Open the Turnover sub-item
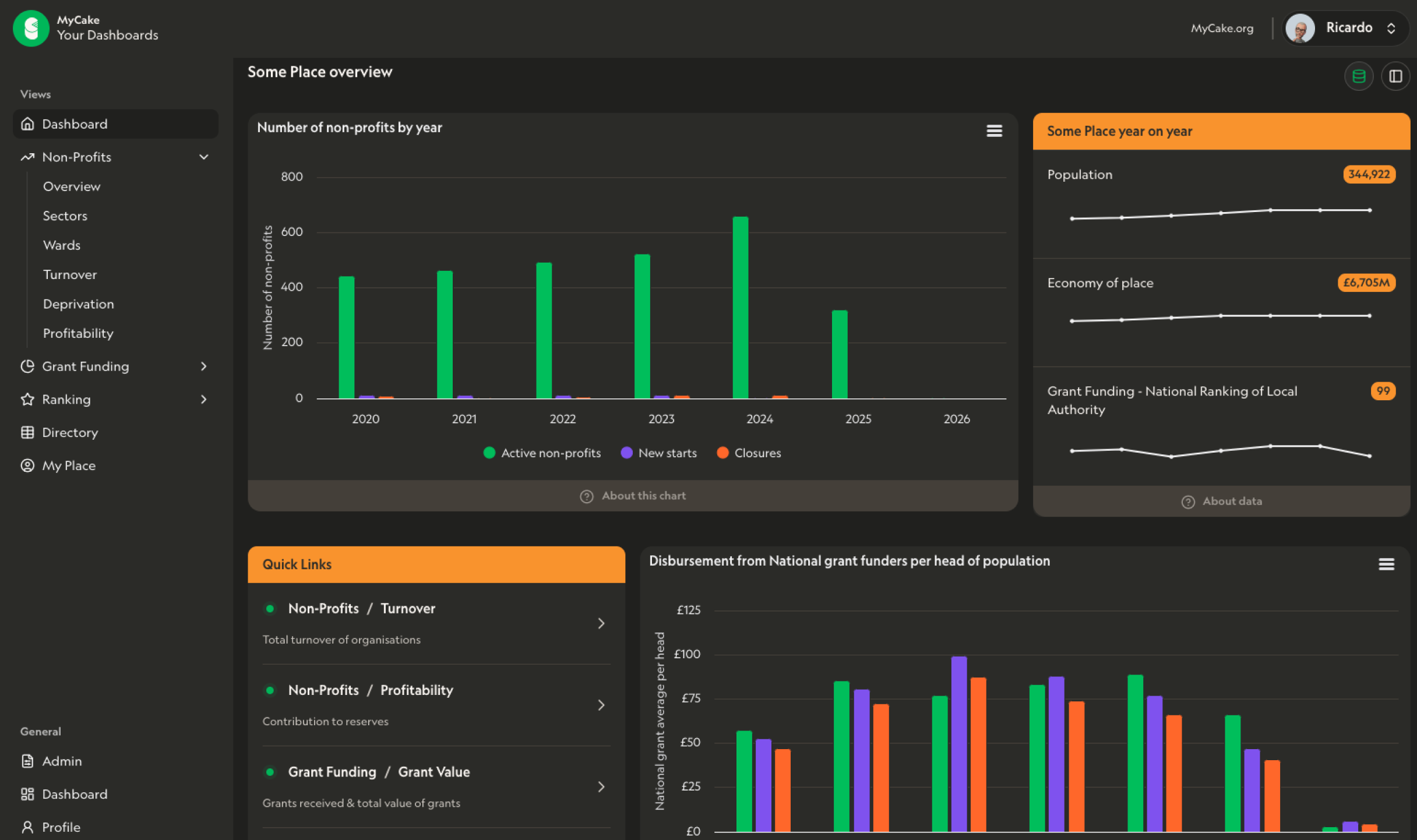Image resolution: width=1417 pixels, height=840 pixels. pyautogui.click(x=70, y=274)
